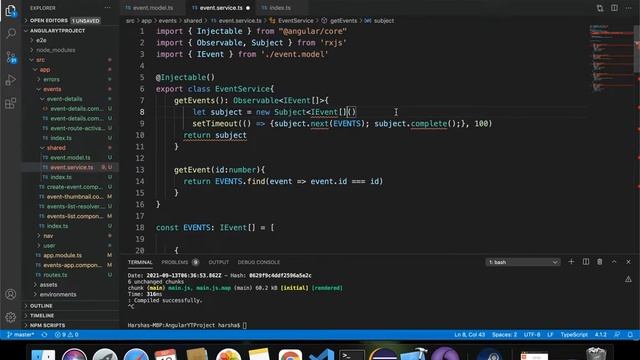This screenshot has height=360, width=640.
Task: Open routes.ts in the Explorer tree
Action: 55,275
